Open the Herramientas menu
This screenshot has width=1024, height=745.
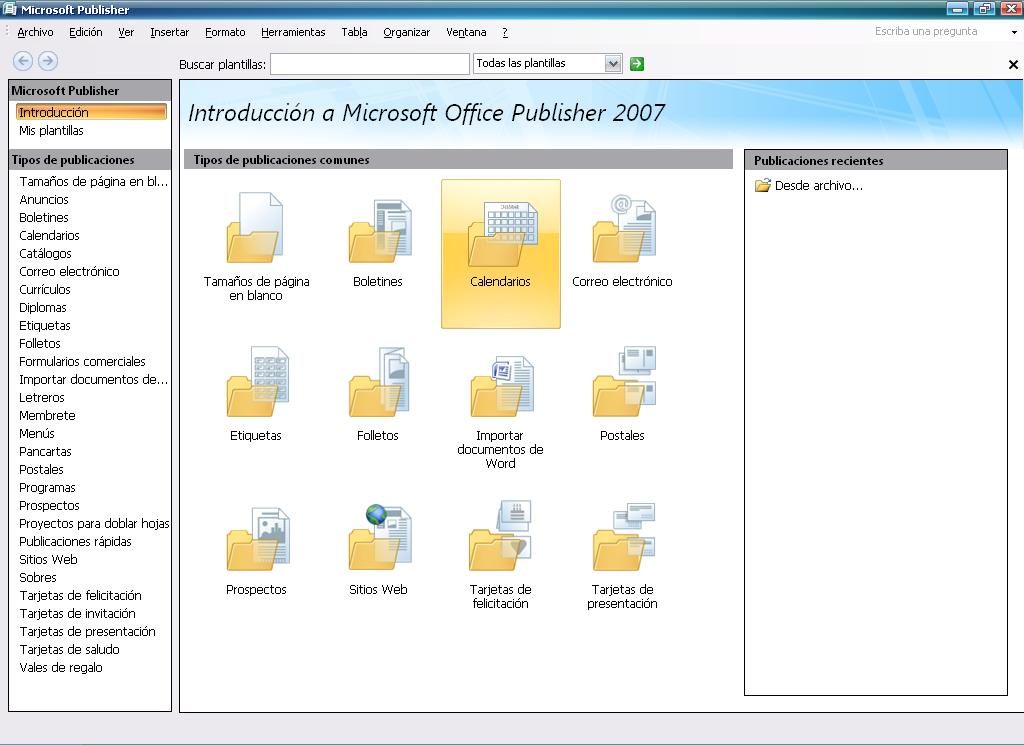[x=293, y=32]
